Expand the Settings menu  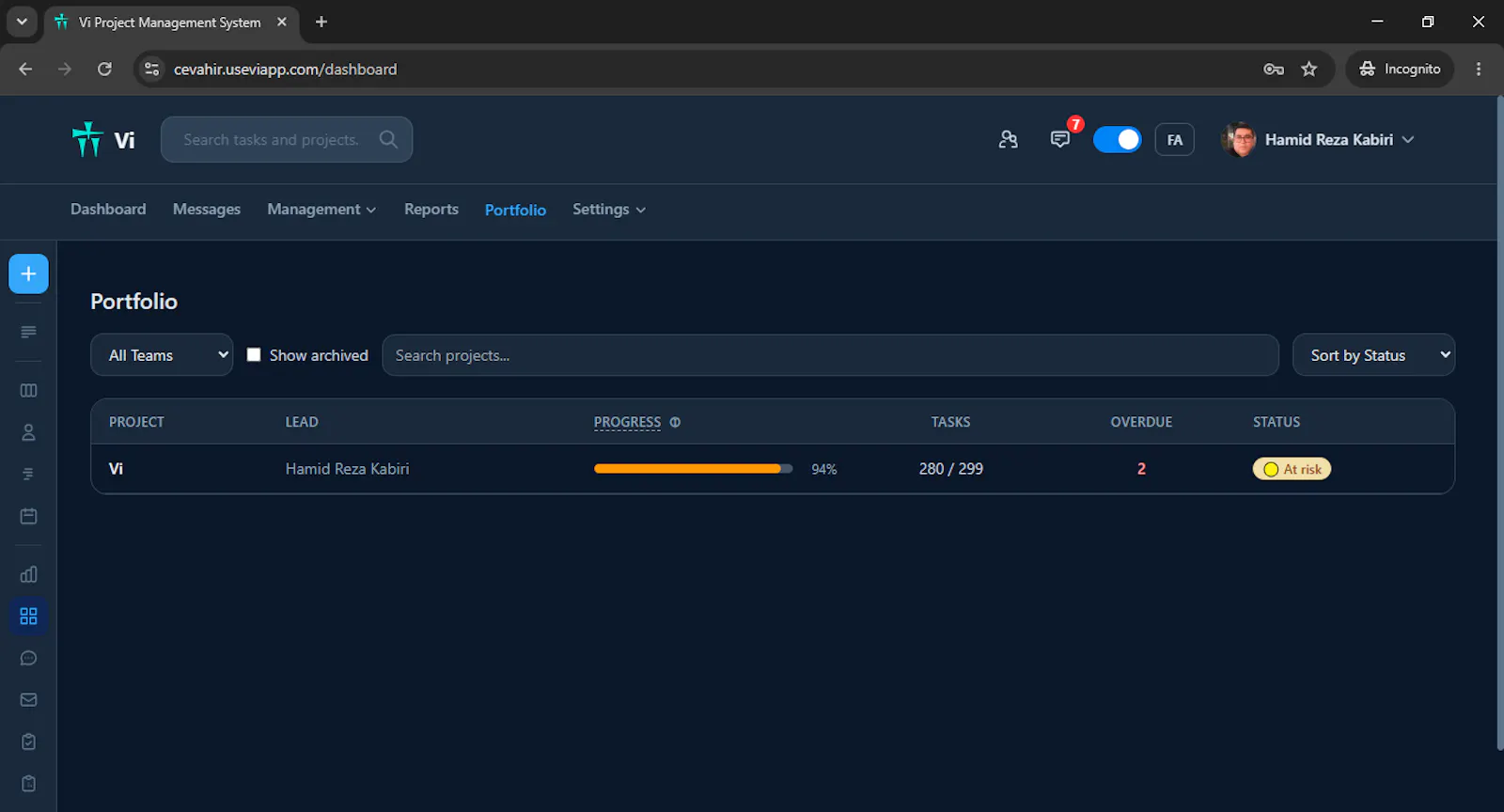coord(608,209)
